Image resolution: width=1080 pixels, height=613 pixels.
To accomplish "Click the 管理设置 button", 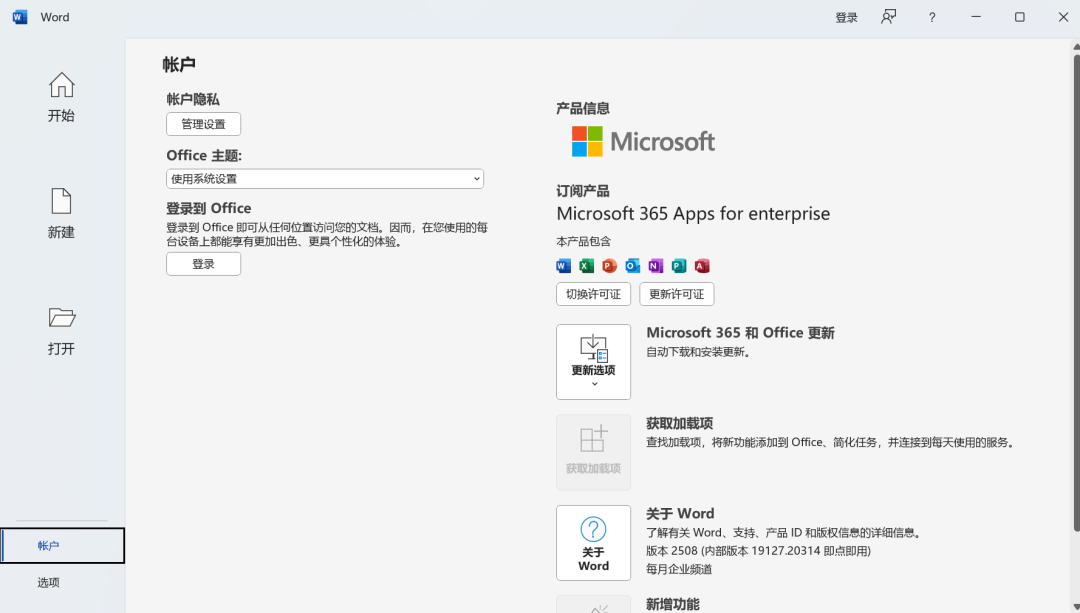I will 203,124.
